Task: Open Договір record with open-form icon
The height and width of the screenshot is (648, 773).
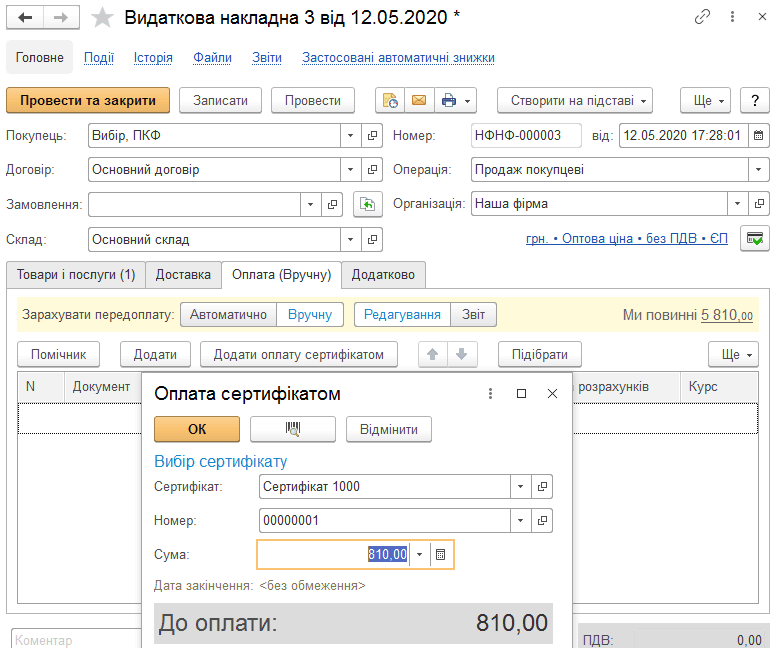Action: (372, 170)
